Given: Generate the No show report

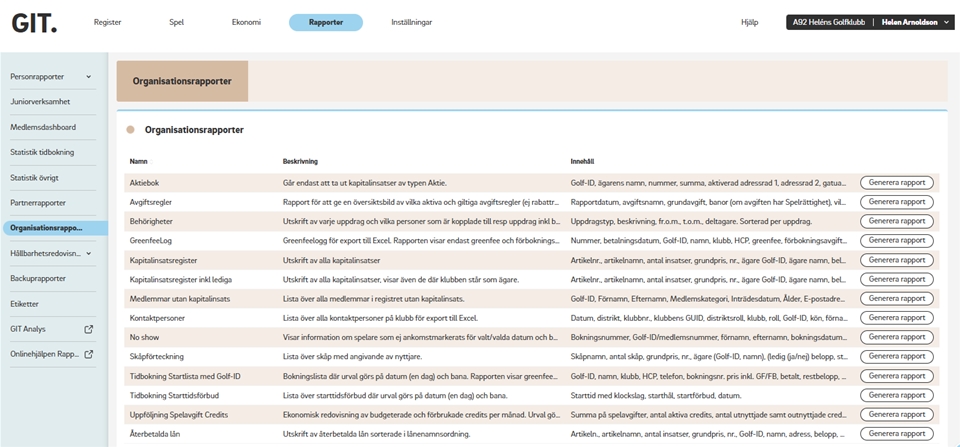Looking at the screenshot, I should (x=897, y=337).
